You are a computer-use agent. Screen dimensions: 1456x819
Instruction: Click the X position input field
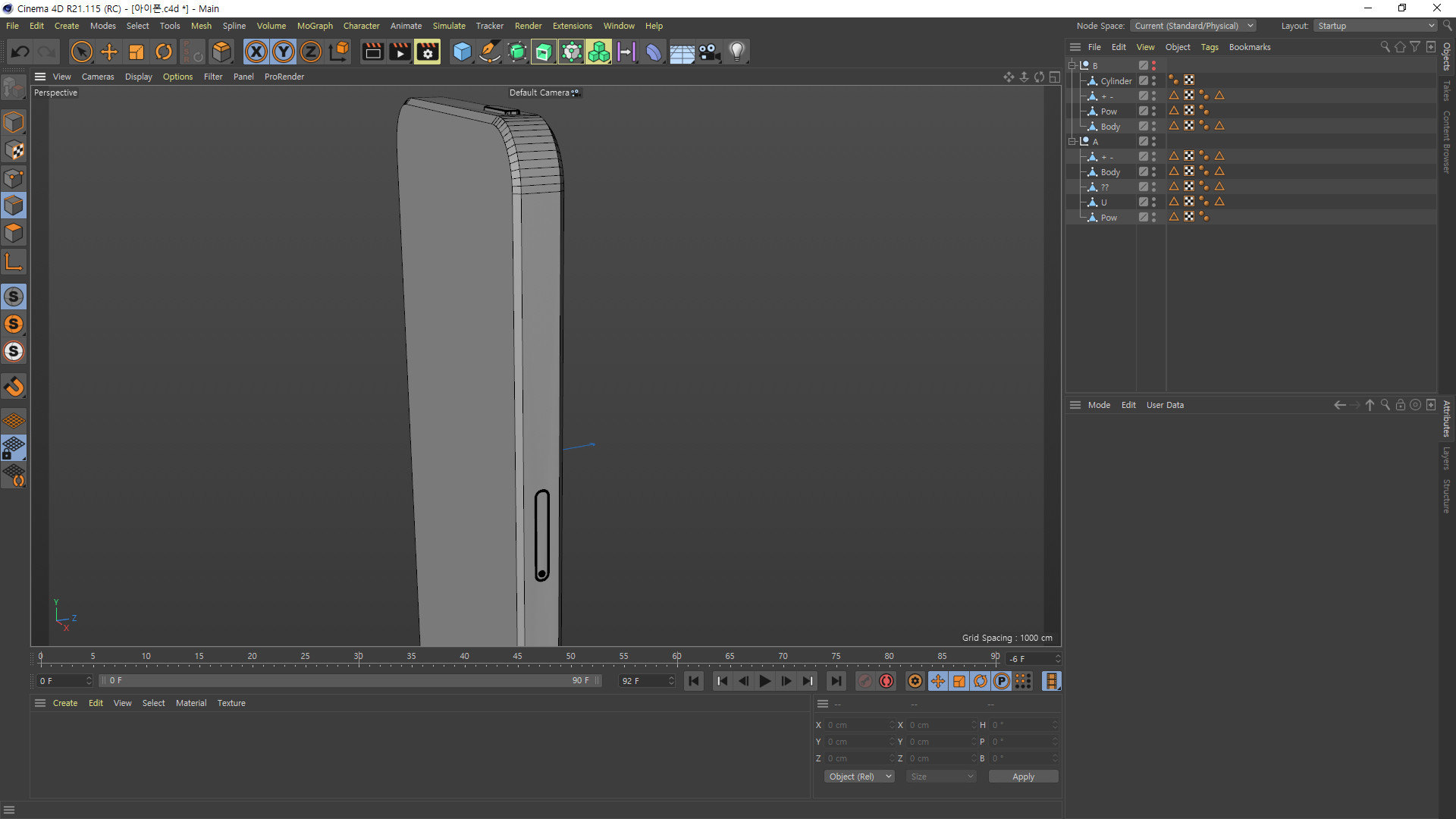coord(857,725)
